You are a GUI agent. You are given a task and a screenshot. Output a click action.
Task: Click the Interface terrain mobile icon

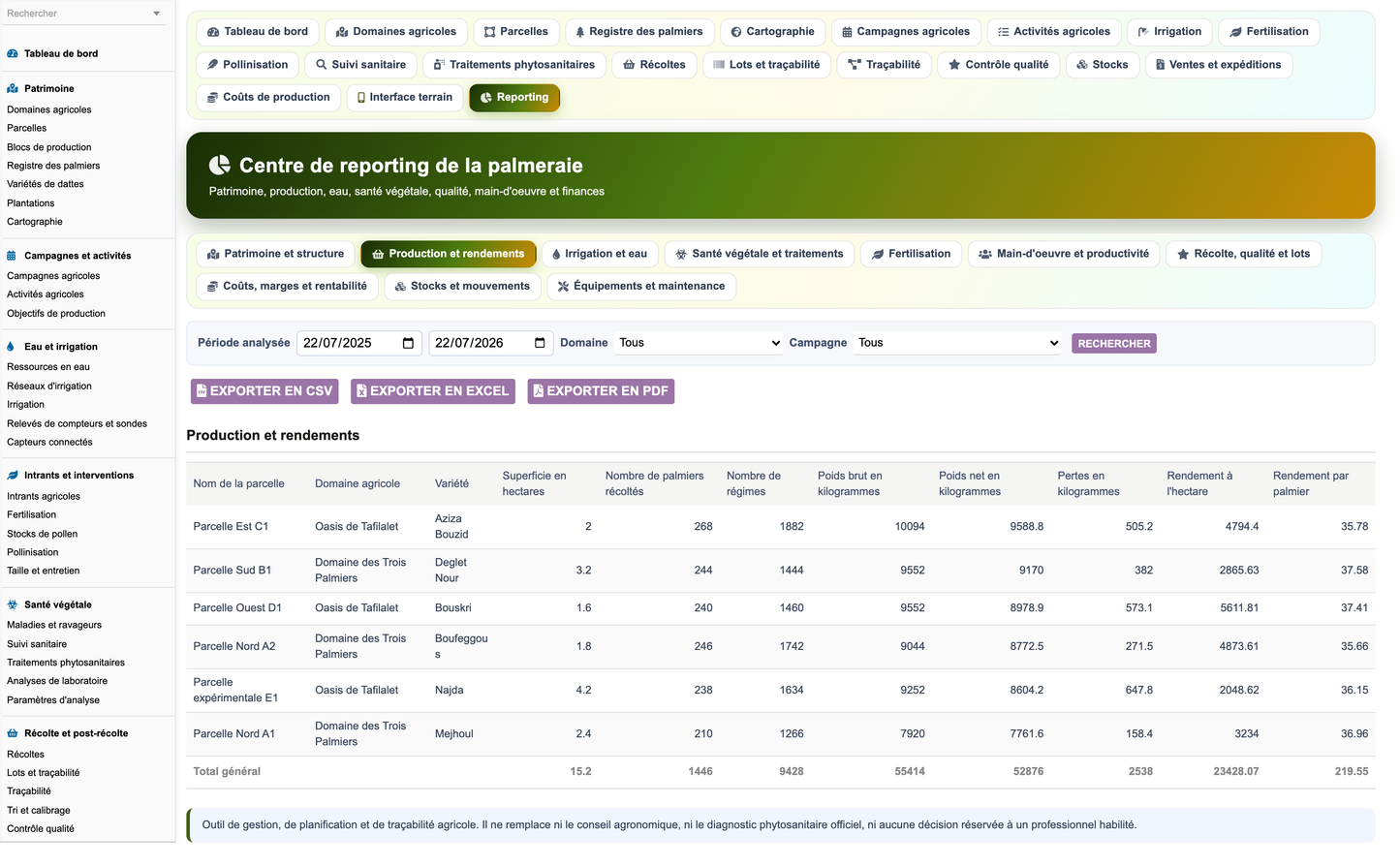click(361, 98)
